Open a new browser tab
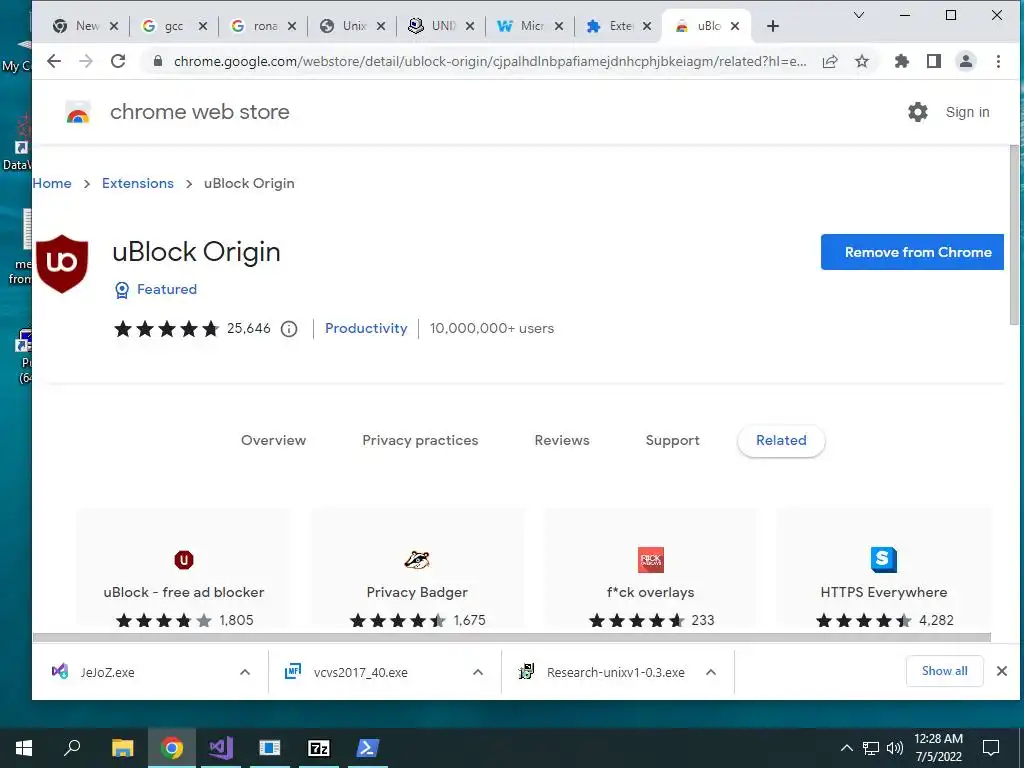The image size is (1024, 768). pyautogui.click(x=773, y=26)
